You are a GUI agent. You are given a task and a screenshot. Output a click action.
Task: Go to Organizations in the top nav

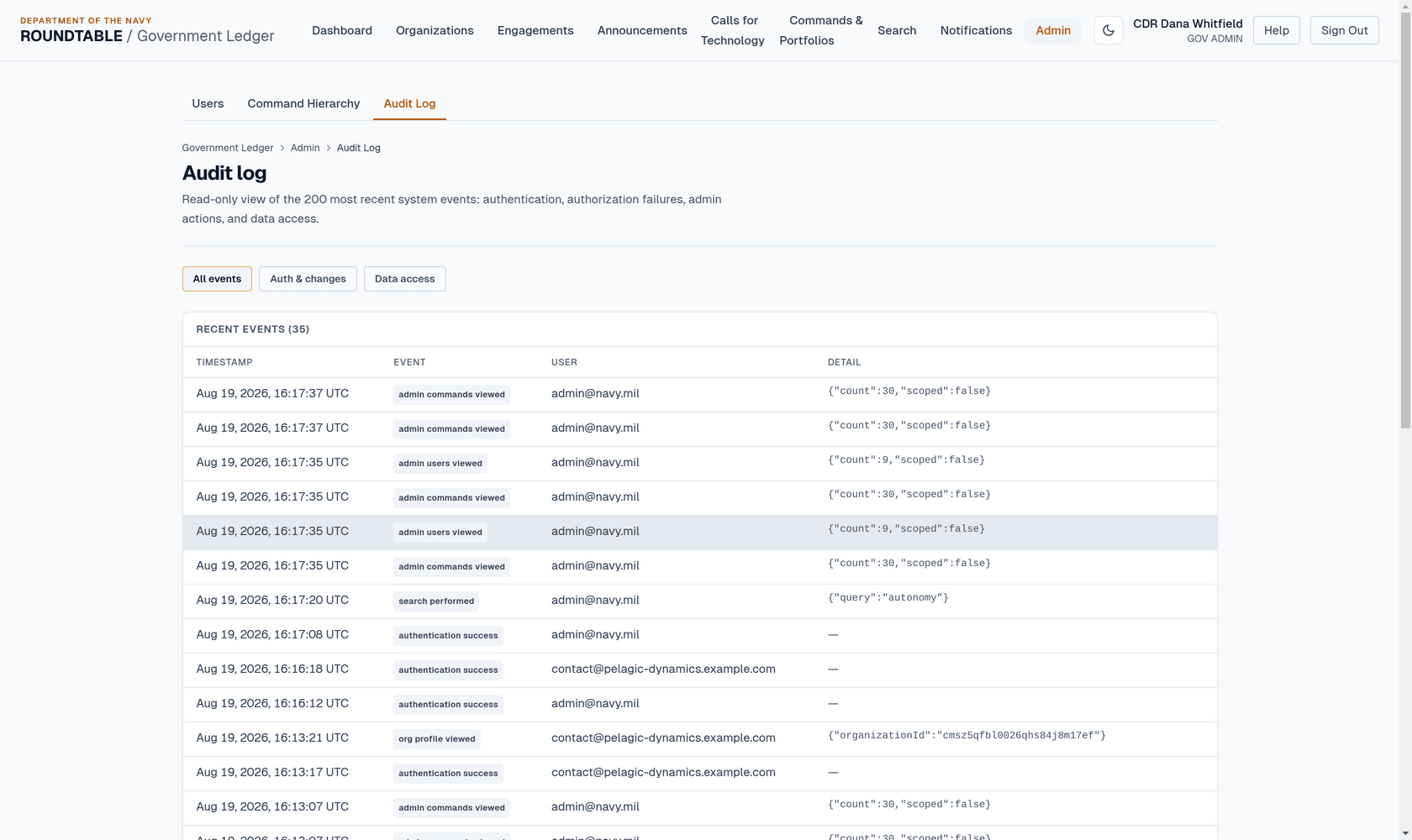[x=435, y=30]
